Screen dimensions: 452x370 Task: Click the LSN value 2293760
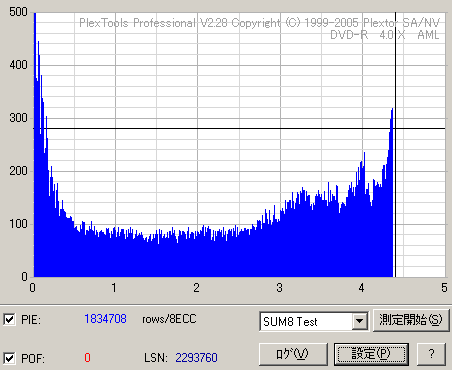196,358
